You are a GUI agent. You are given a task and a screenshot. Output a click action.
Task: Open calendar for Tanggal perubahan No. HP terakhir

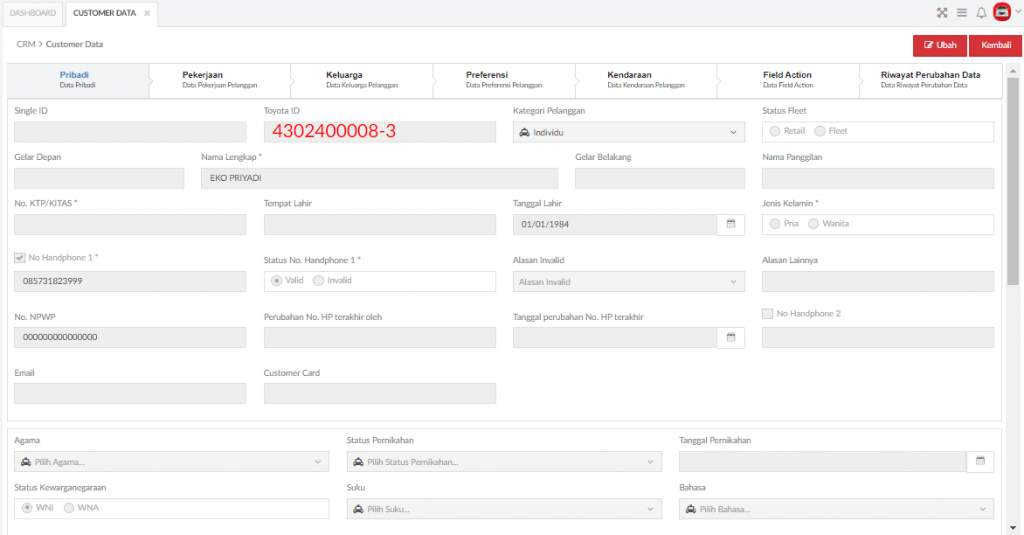[731, 338]
